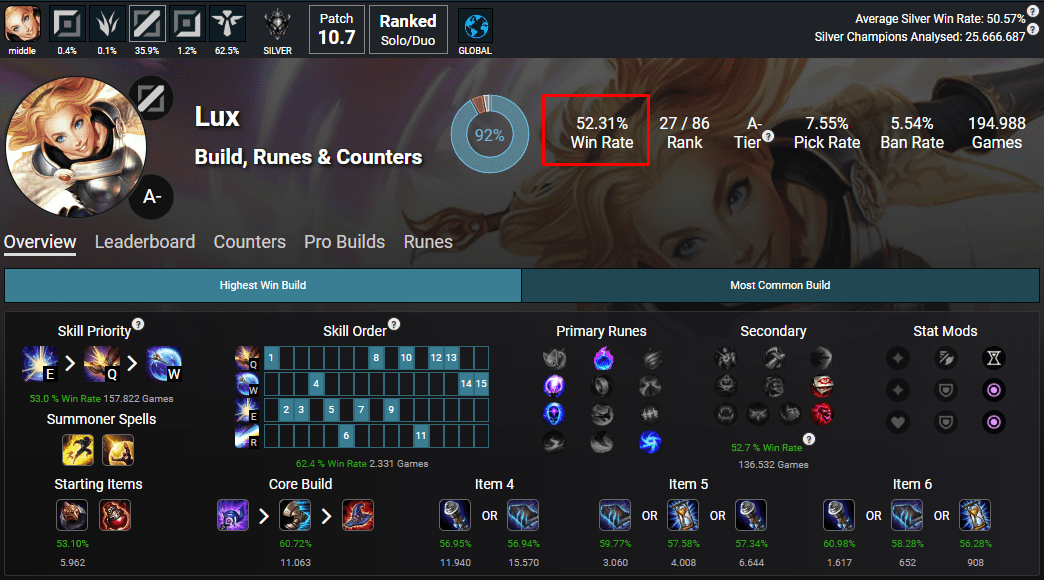The width and height of the screenshot is (1044, 580).
Task: Open the SILVER rank filter
Action: point(278,31)
